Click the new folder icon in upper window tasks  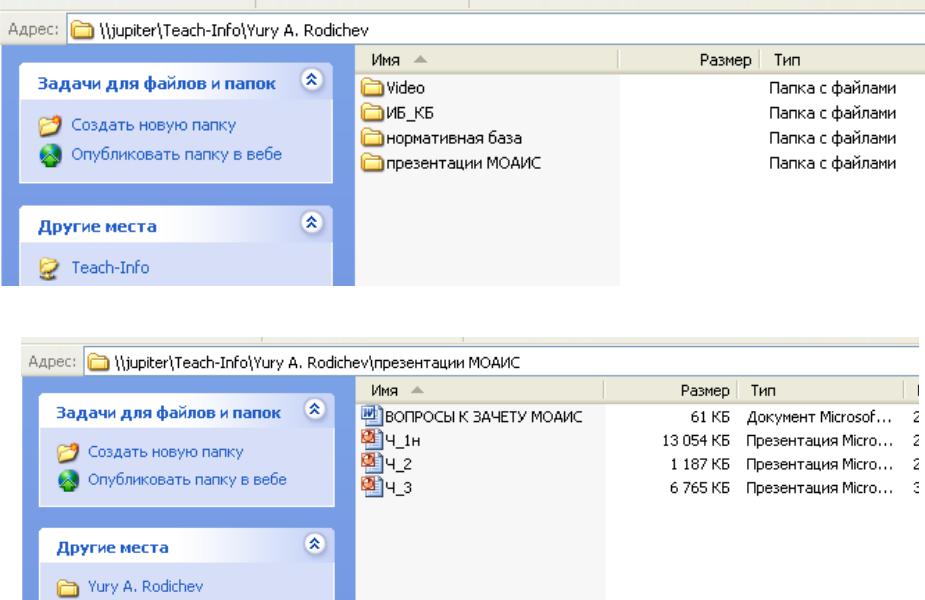[50, 125]
